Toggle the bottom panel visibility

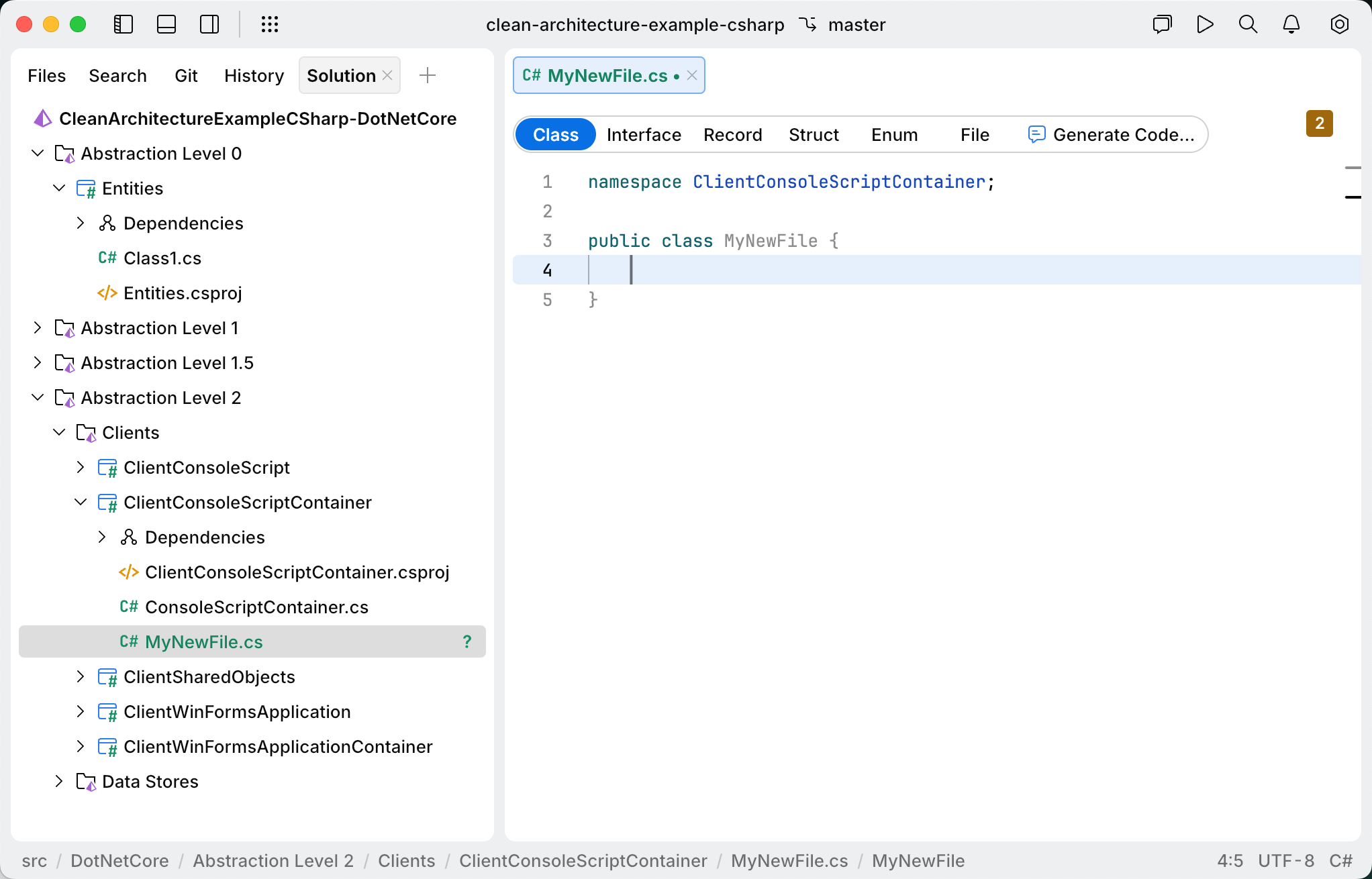coord(166,24)
